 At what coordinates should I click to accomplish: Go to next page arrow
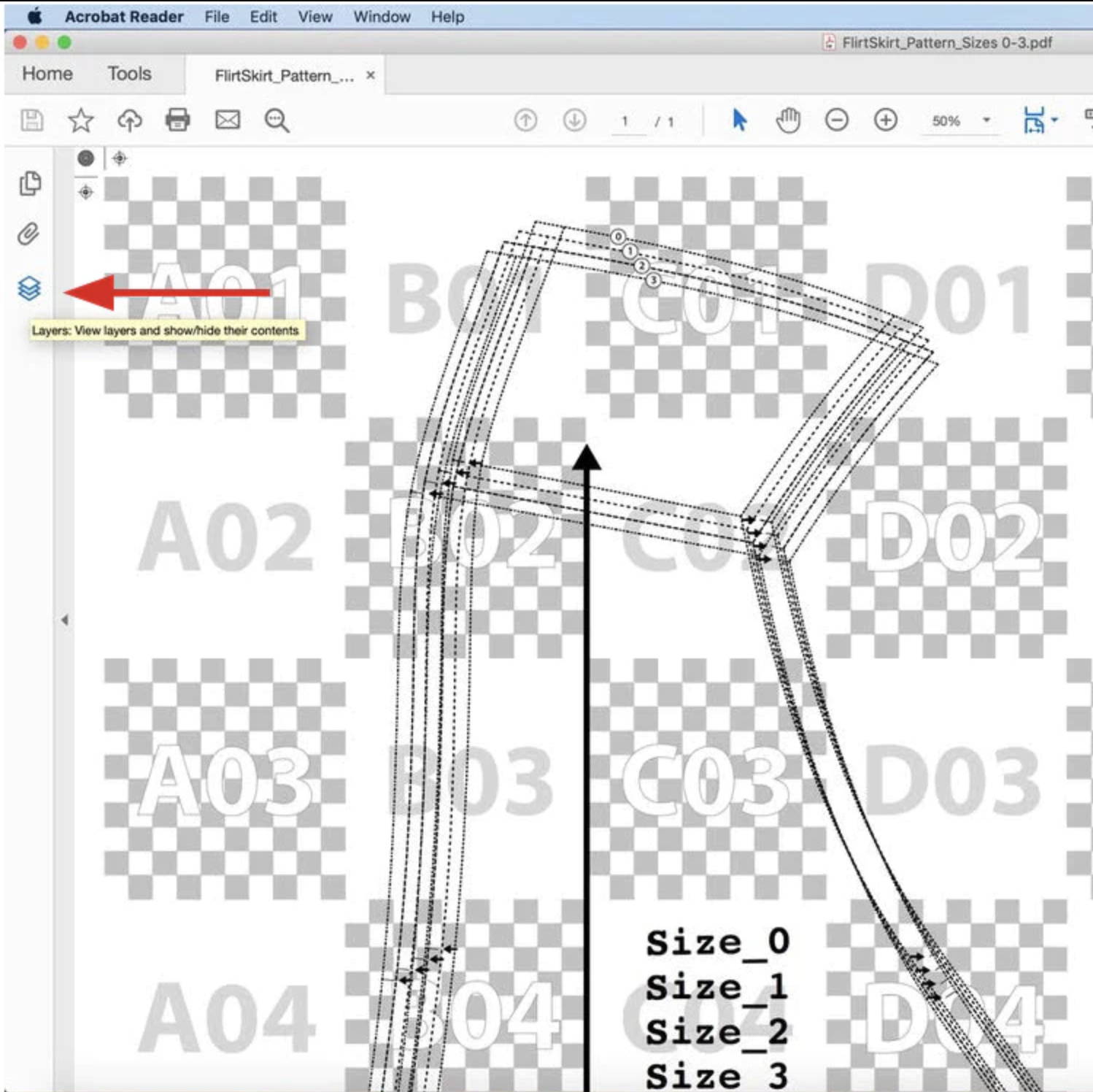coord(575,120)
